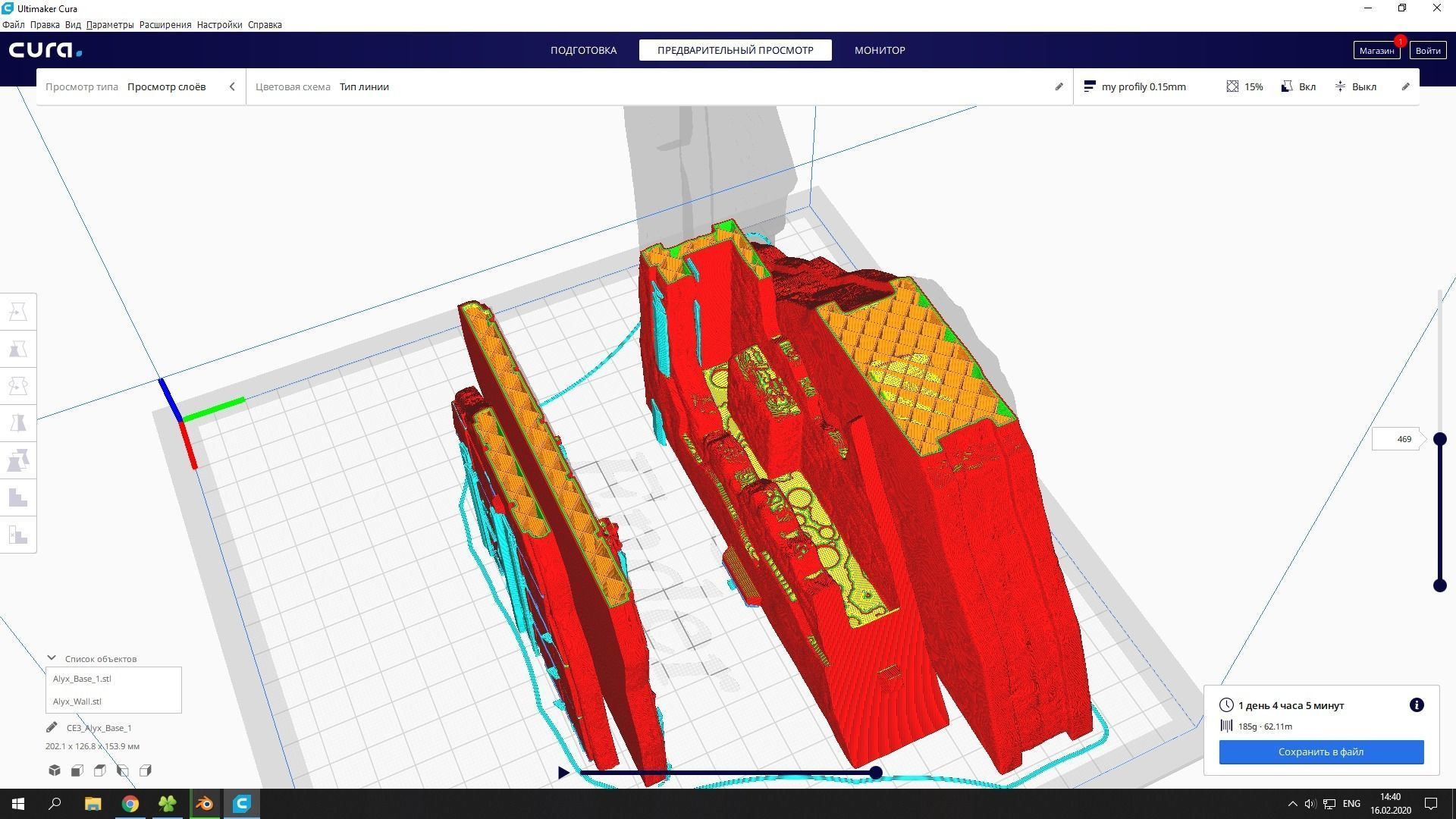1456x819 pixels.
Task: Select the Scale tool in left toolbar
Action: (18, 349)
